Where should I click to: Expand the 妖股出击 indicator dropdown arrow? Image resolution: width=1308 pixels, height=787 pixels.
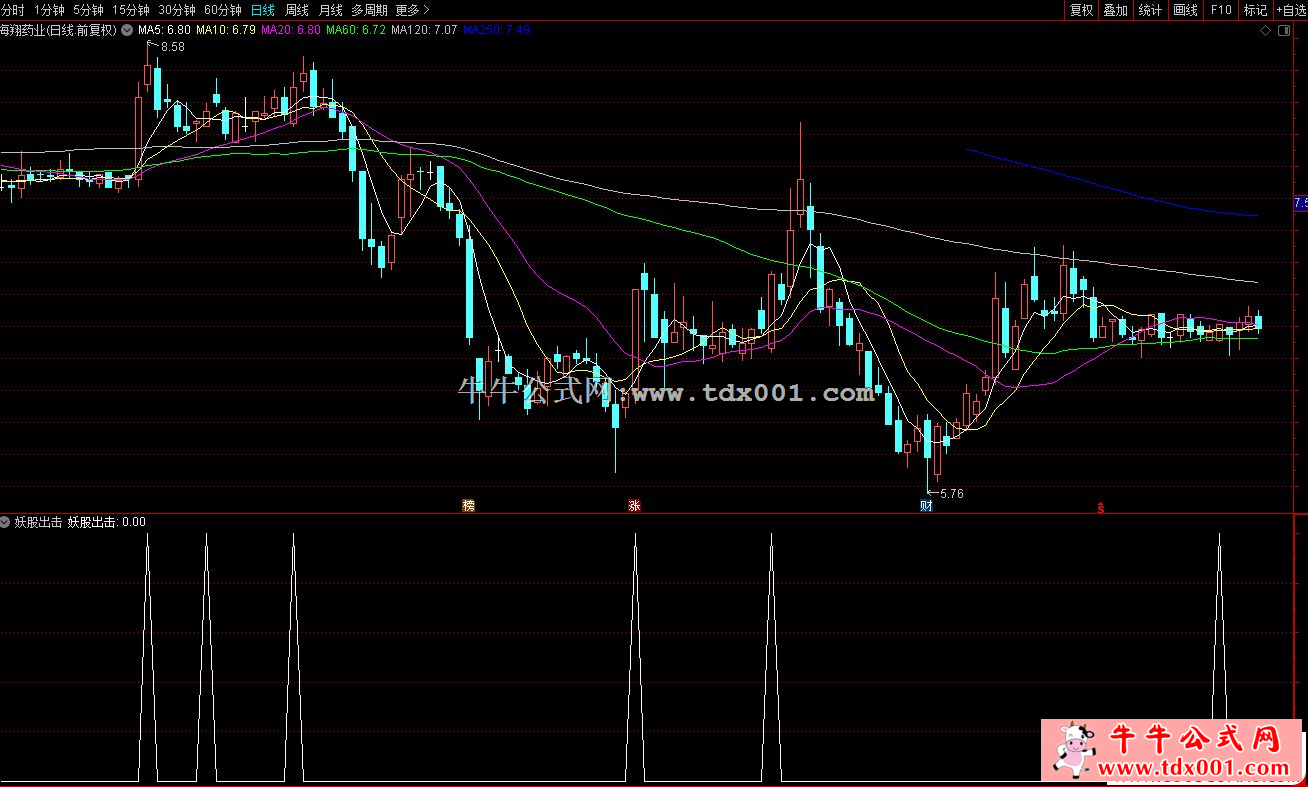click(x=6, y=522)
